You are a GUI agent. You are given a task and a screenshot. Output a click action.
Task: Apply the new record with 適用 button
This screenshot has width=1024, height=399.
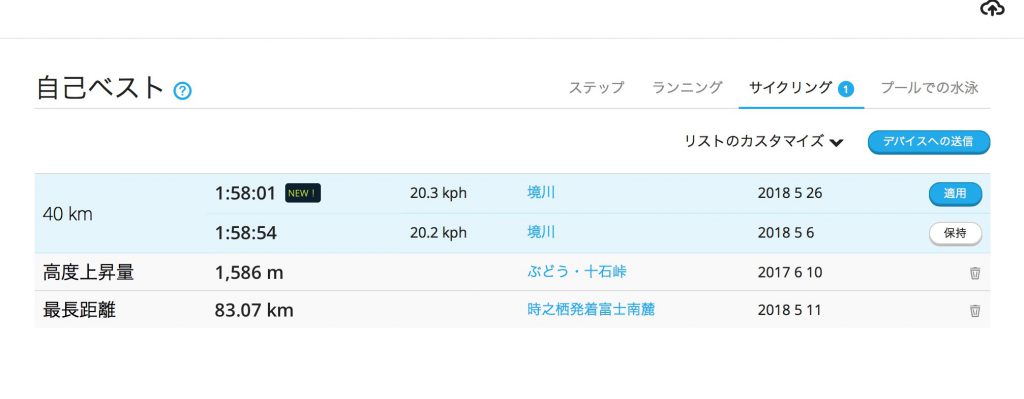pos(955,194)
